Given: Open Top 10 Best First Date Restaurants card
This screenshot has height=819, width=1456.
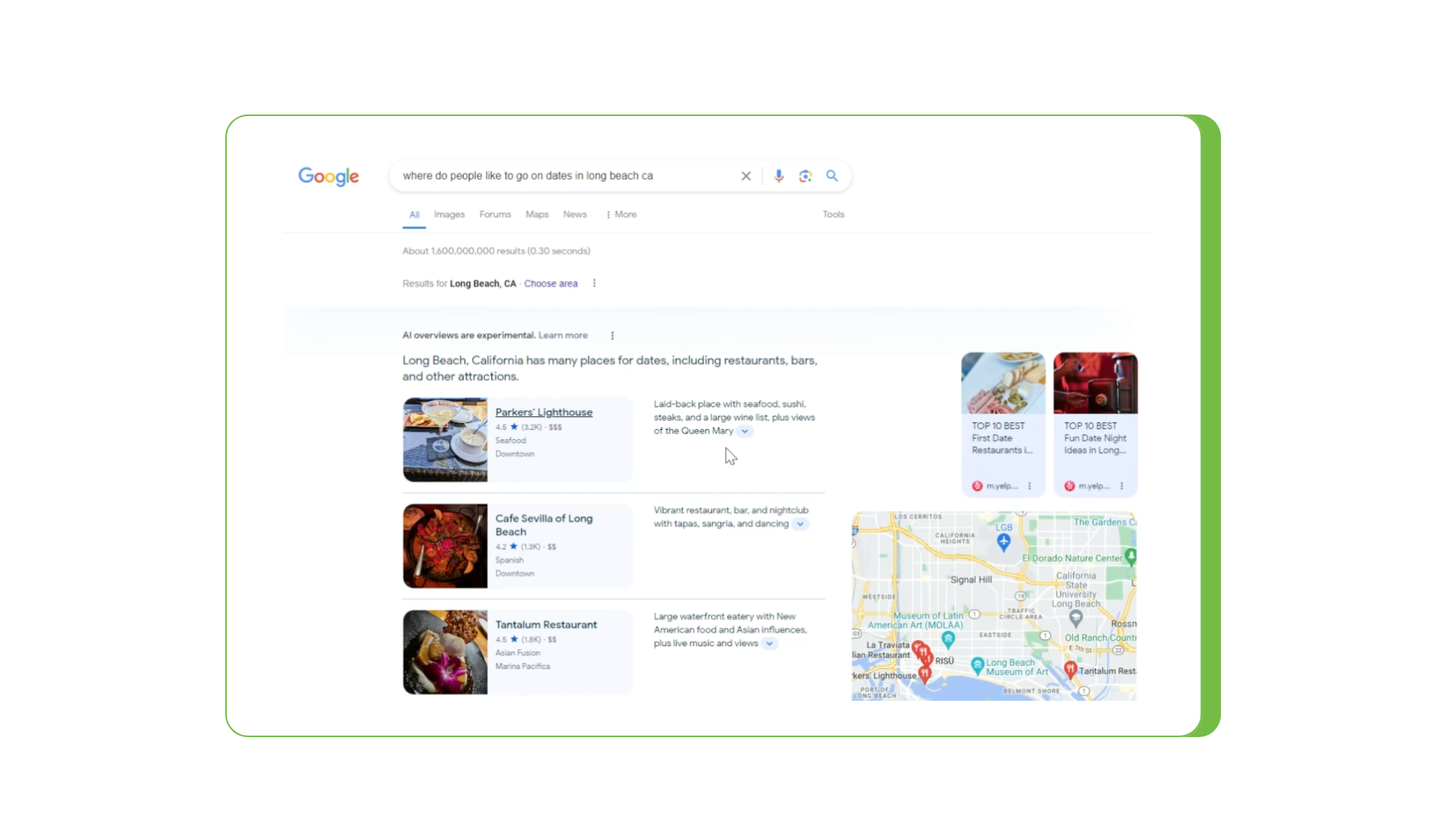Looking at the screenshot, I should (x=1003, y=424).
